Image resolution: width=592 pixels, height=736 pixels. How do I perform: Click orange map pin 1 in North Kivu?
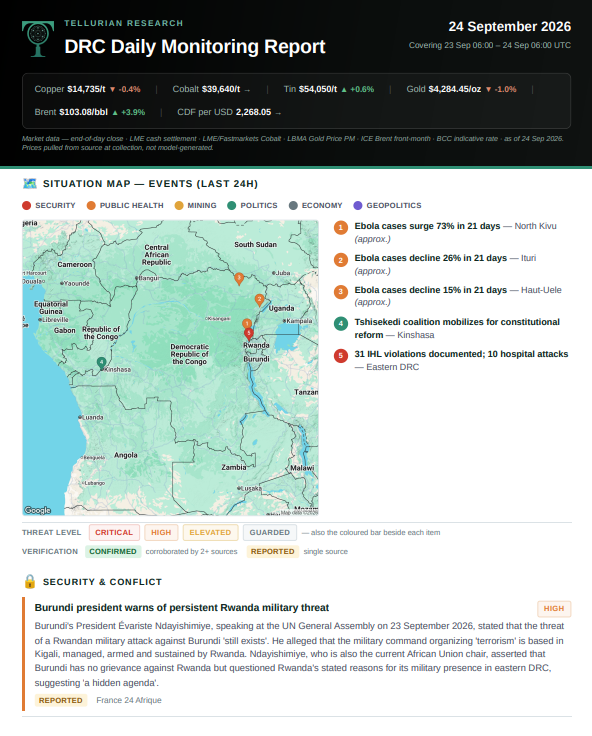pos(247,324)
